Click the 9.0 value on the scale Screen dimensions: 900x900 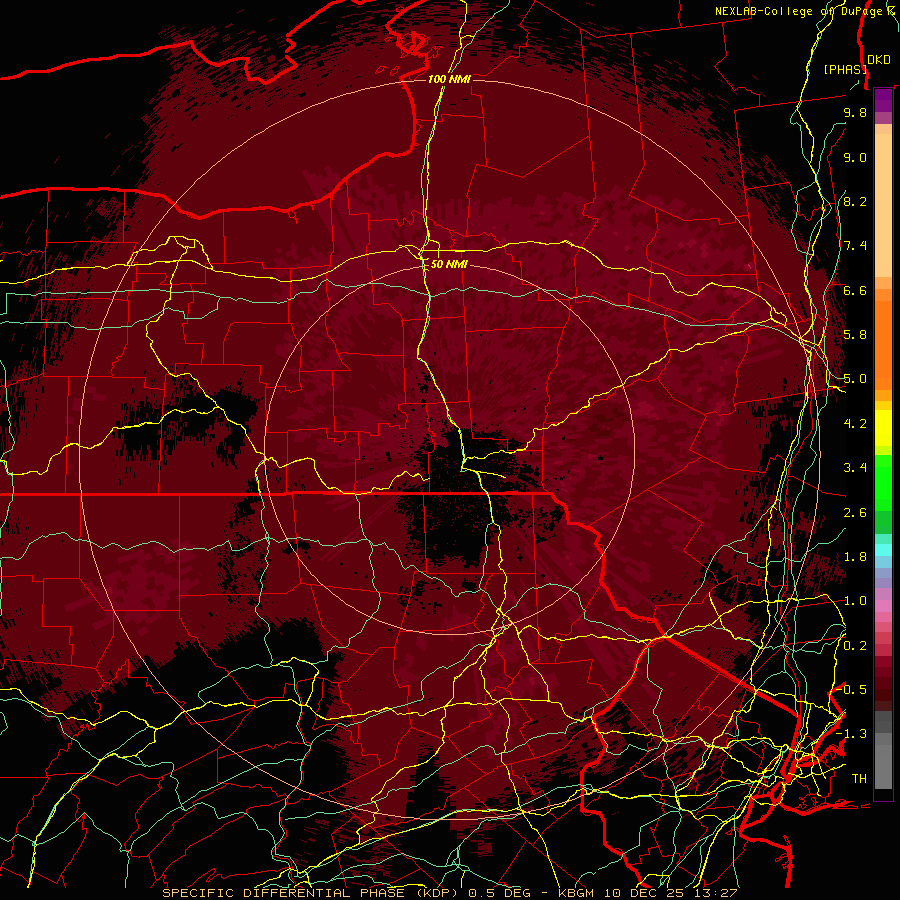click(x=855, y=157)
